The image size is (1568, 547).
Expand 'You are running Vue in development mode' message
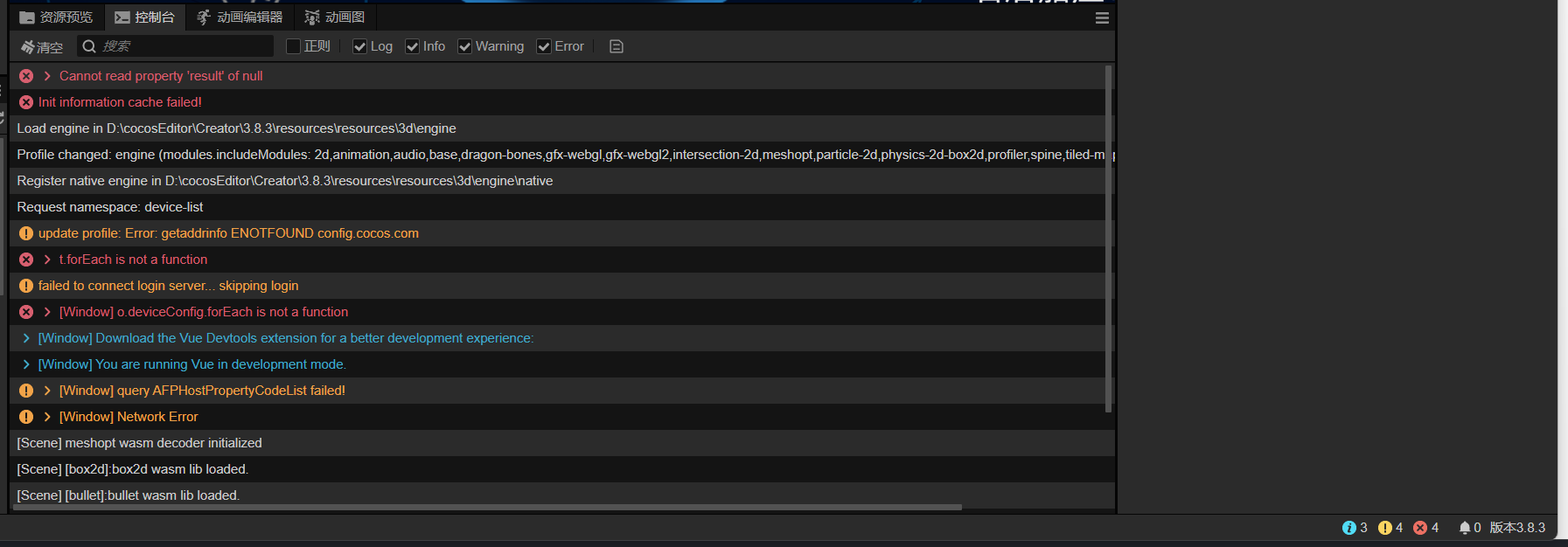pyautogui.click(x=26, y=364)
